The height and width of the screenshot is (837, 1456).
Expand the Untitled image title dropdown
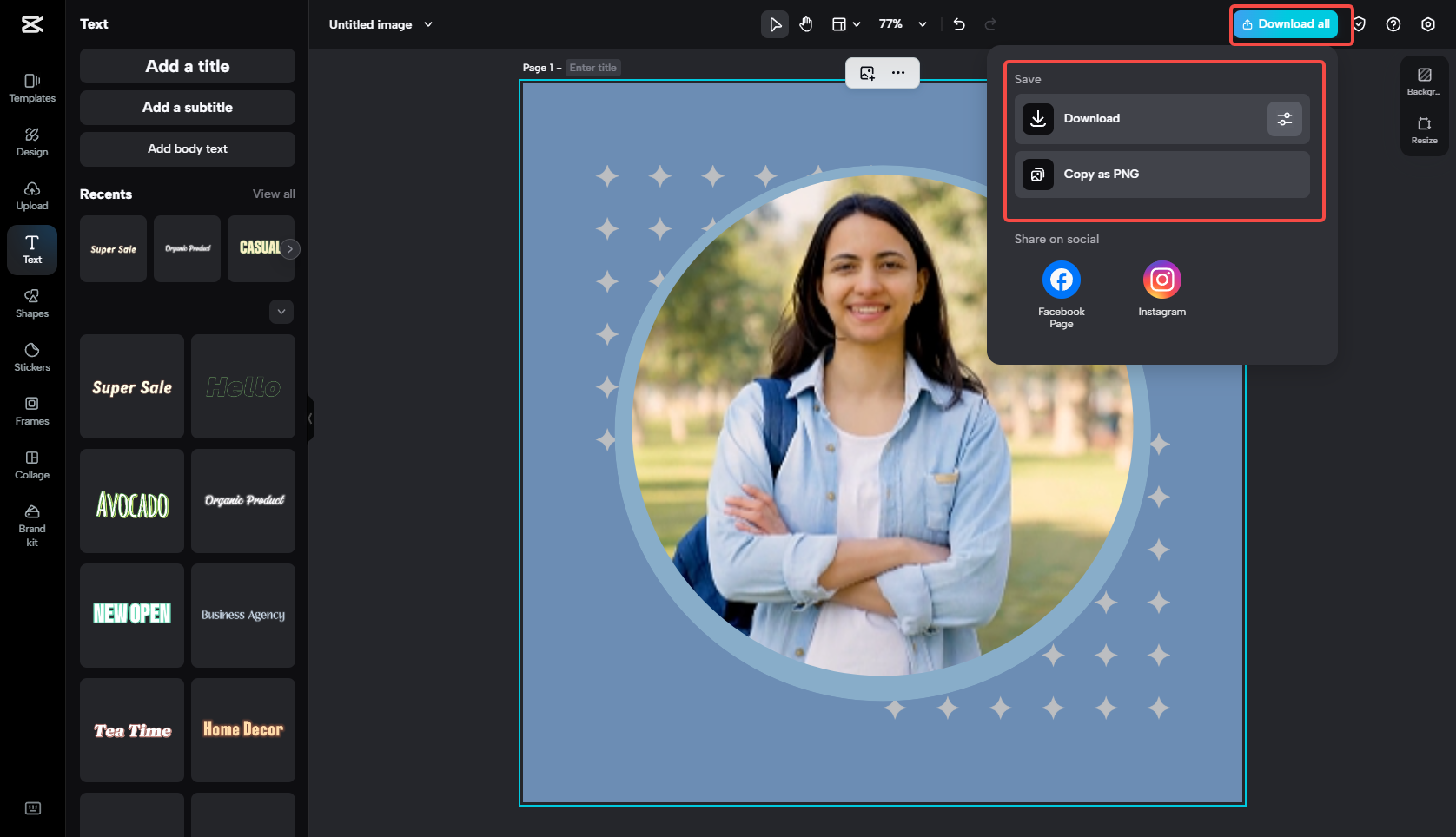[x=427, y=24]
